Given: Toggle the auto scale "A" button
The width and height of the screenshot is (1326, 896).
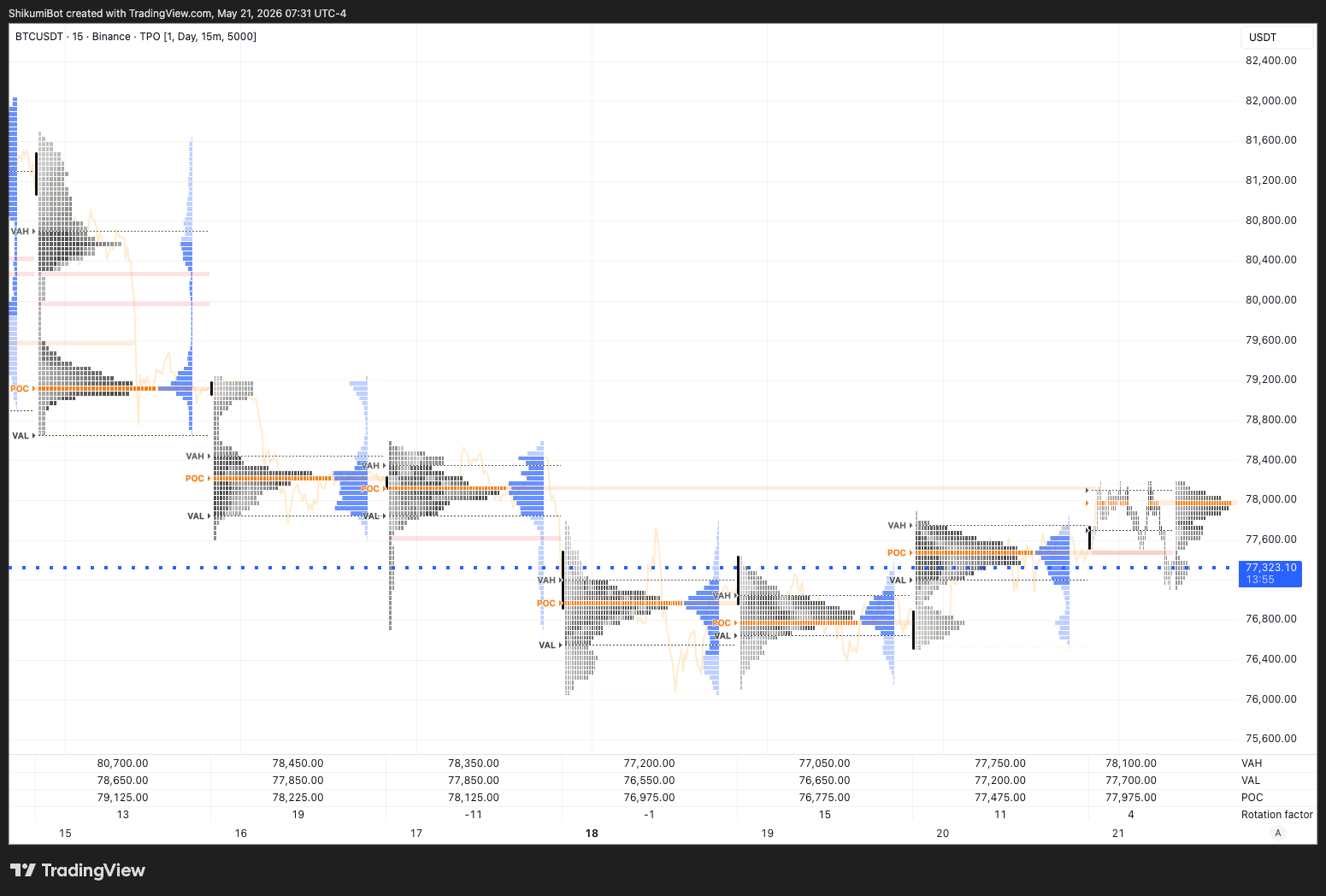Looking at the screenshot, I should [1278, 833].
